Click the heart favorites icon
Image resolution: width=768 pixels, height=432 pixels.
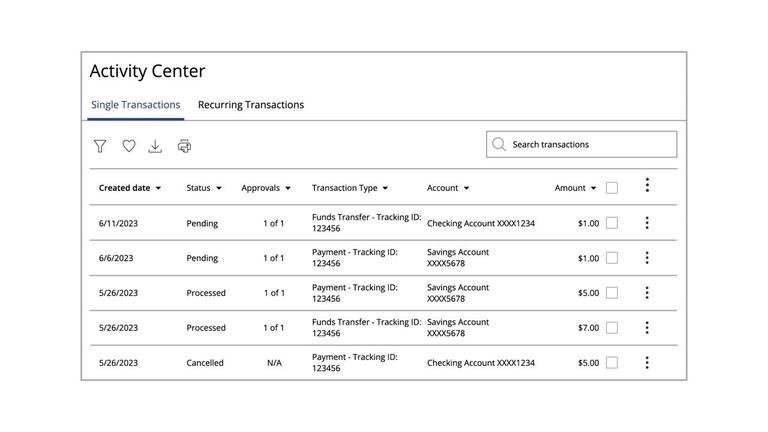[x=129, y=145]
